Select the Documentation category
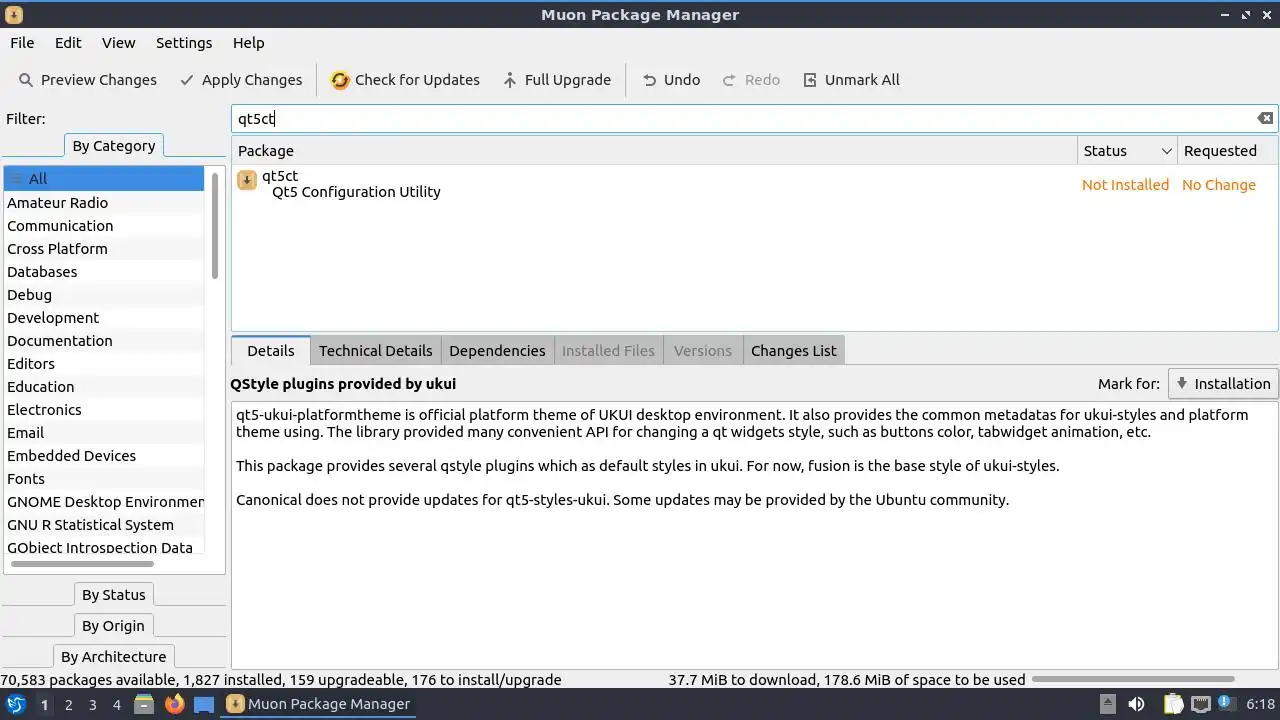The image size is (1280, 720). pyautogui.click(x=104, y=341)
